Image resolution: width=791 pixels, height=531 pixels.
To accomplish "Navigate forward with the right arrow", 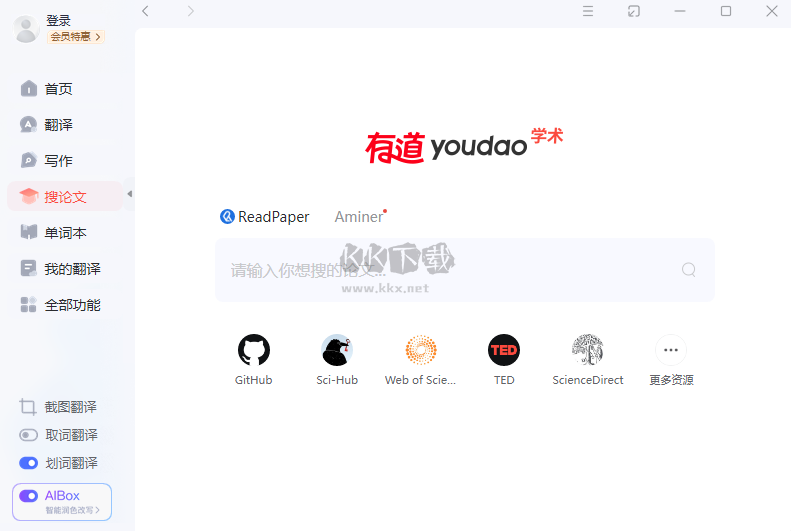I will (x=190, y=11).
